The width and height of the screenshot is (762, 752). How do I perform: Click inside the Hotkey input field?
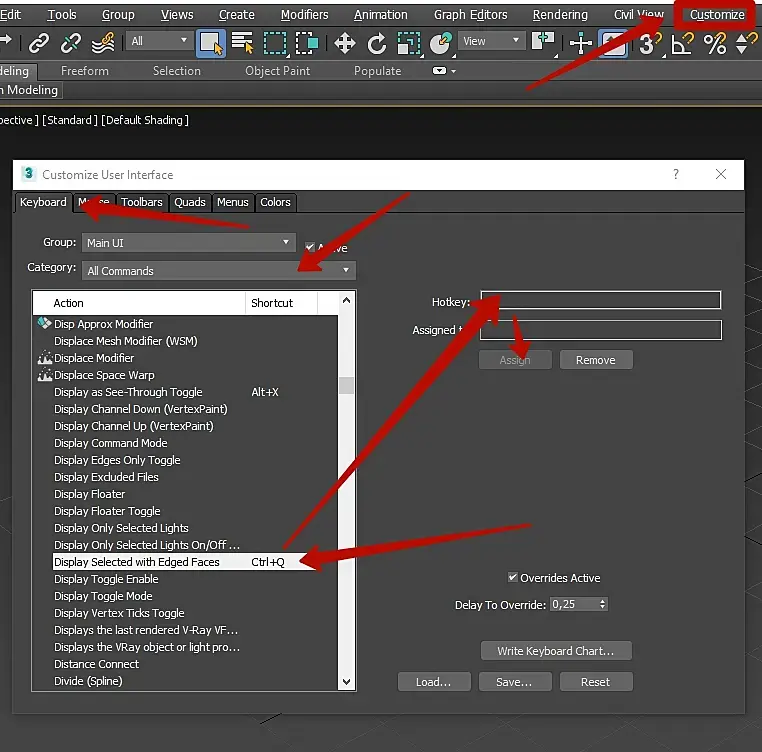click(601, 300)
